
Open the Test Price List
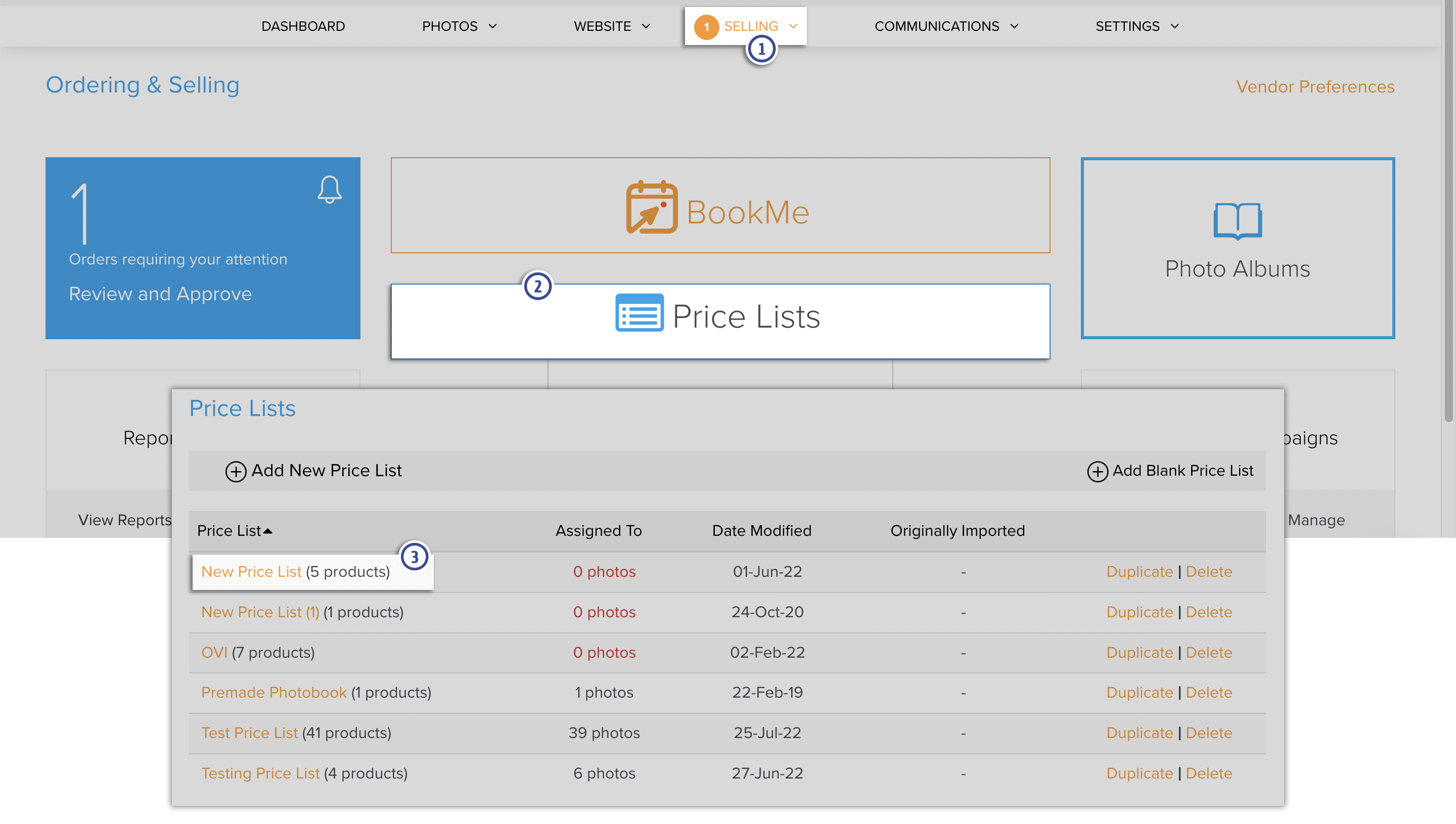click(x=250, y=733)
